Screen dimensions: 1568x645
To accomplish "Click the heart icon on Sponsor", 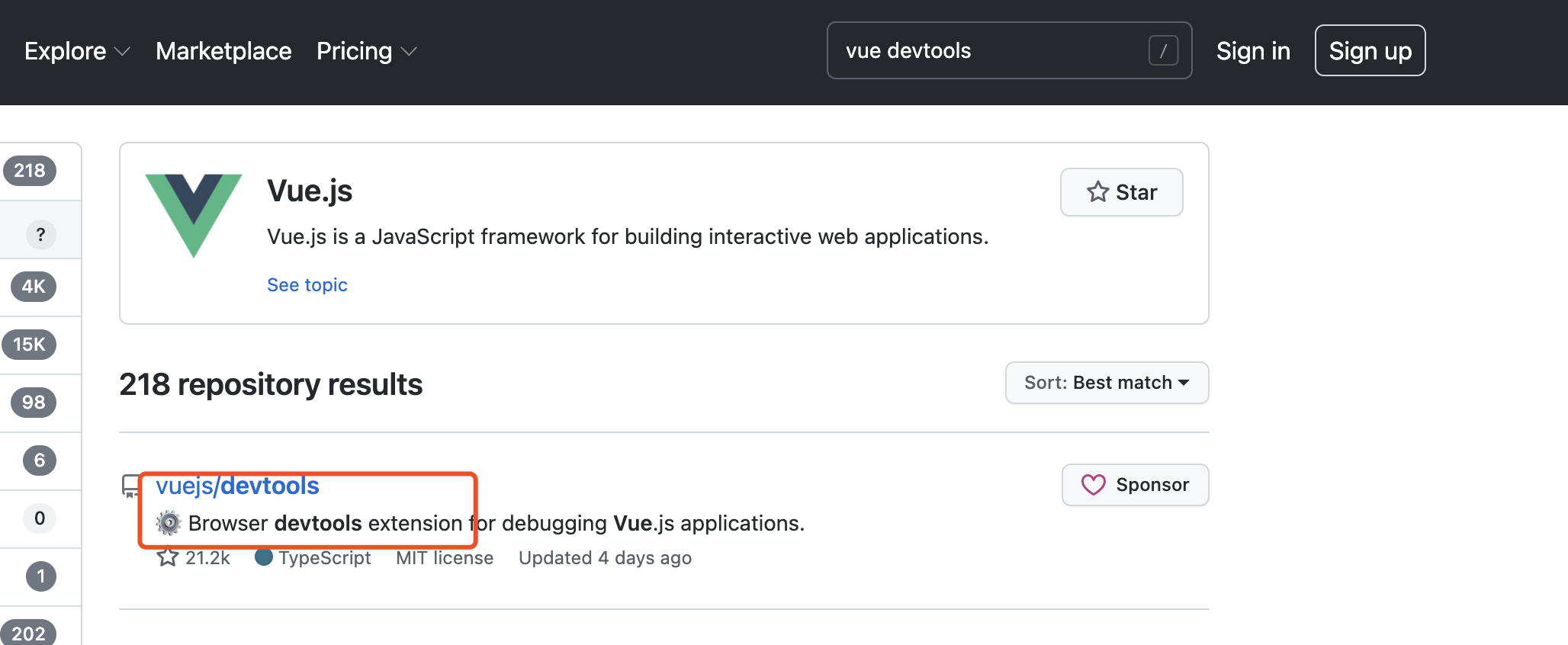I will pyautogui.click(x=1094, y=485).
